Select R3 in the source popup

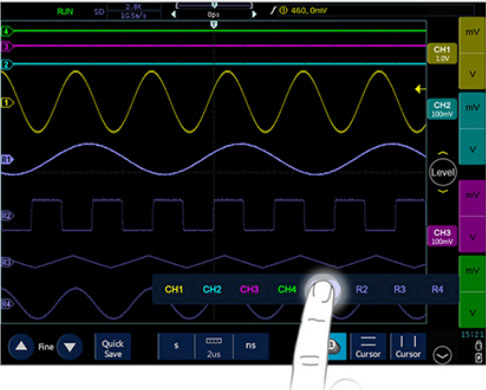tap(399, 289)
